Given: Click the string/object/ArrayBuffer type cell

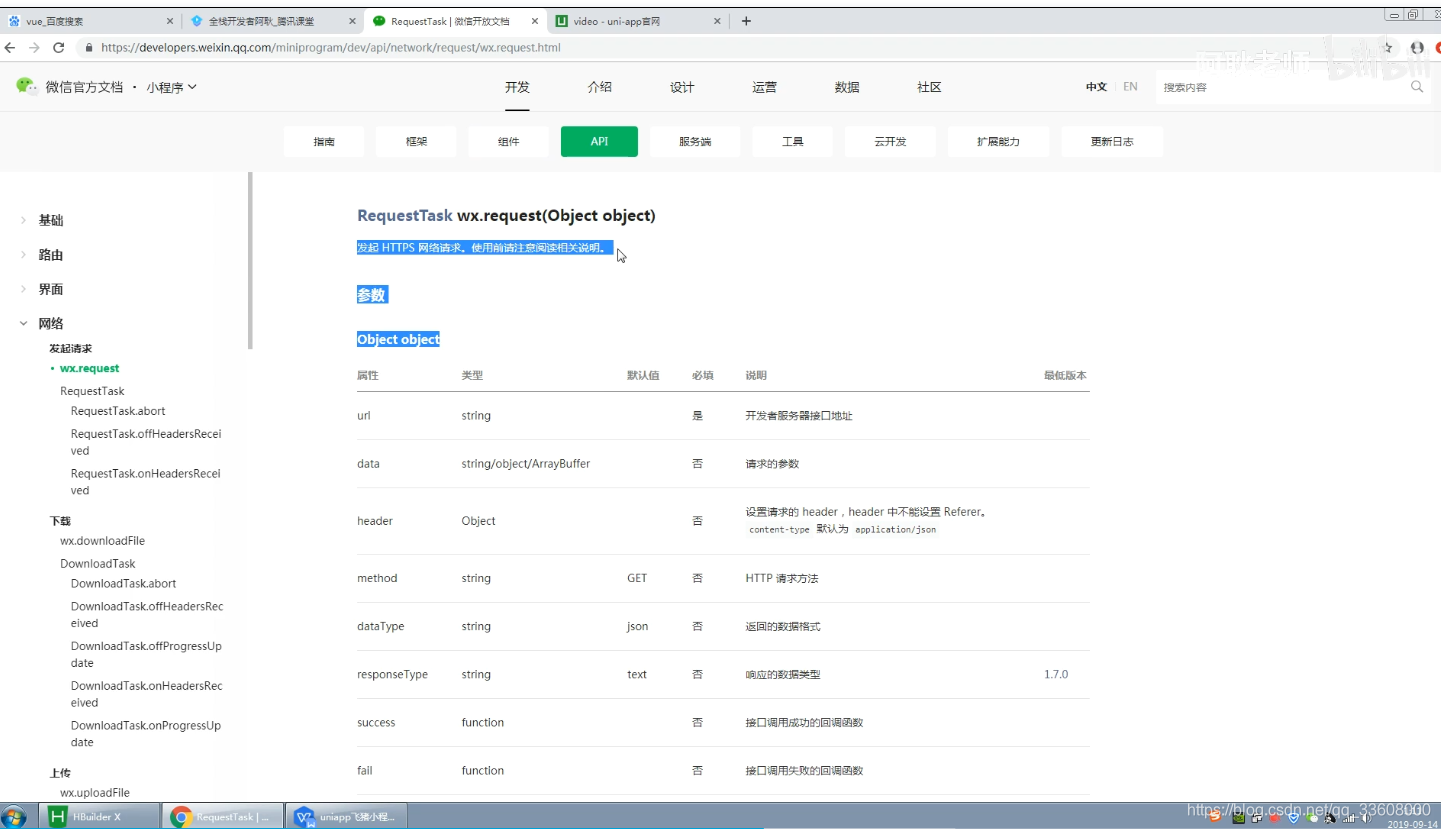Looking at the screenshot, I should [526, 464].
